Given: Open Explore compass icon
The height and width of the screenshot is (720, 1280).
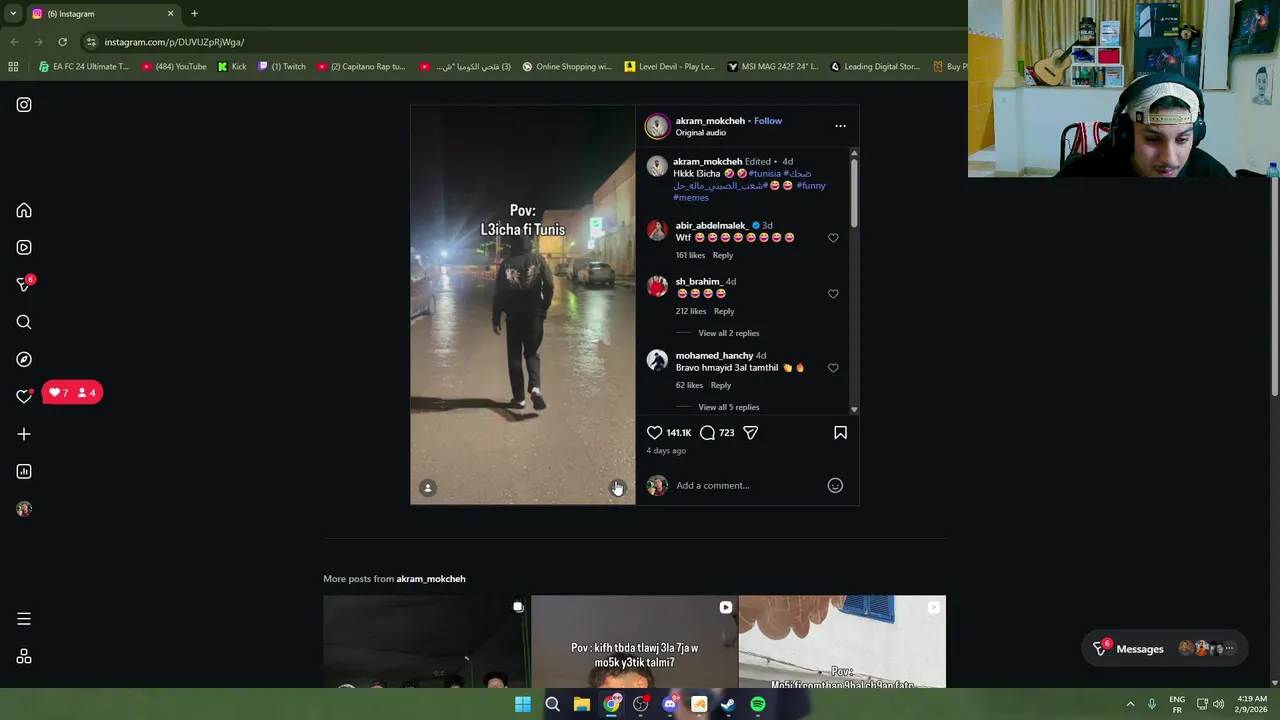Looking at the screenshot, I should coord(24,359).
